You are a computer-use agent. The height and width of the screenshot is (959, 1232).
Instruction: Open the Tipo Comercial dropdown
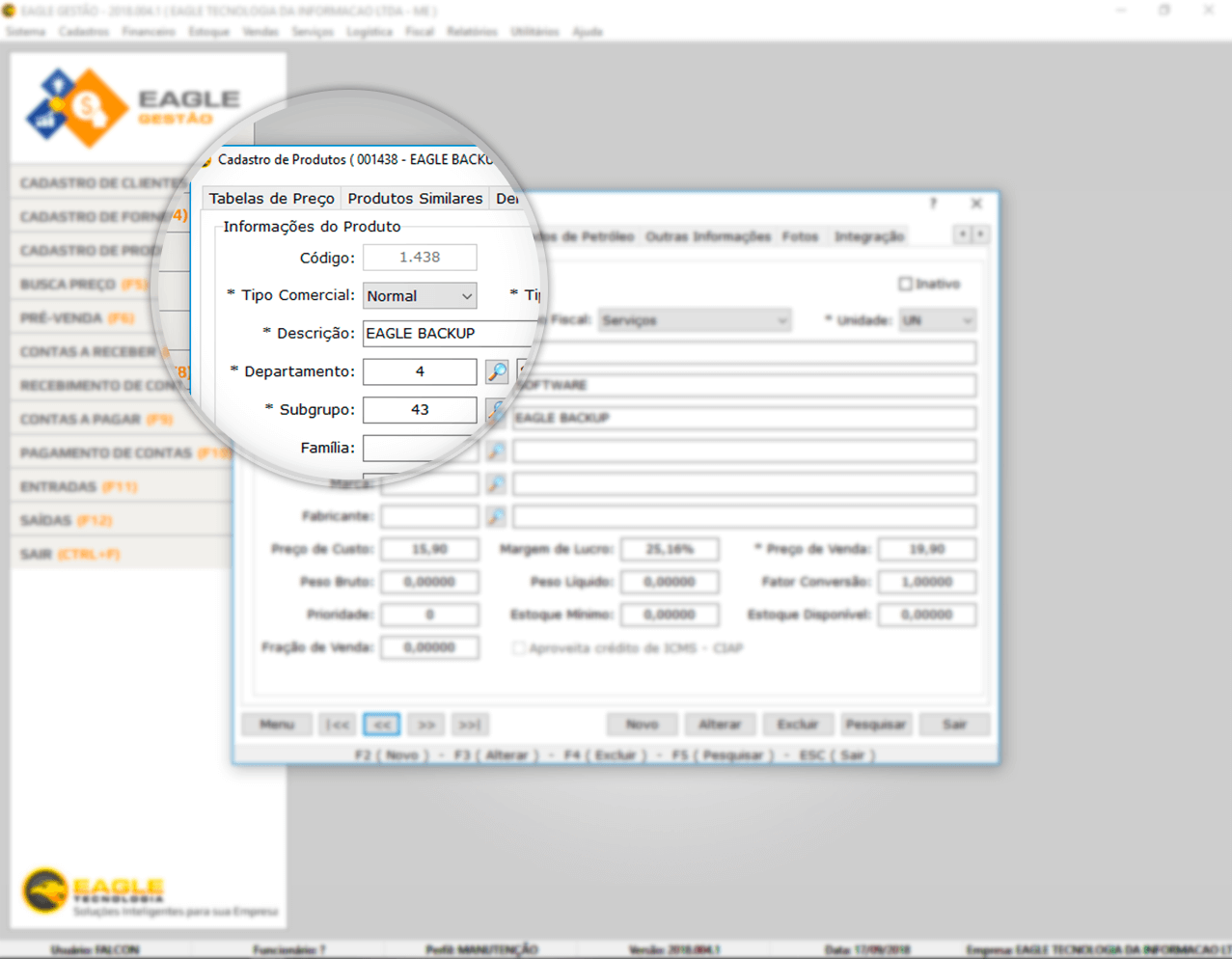[420, 296]
